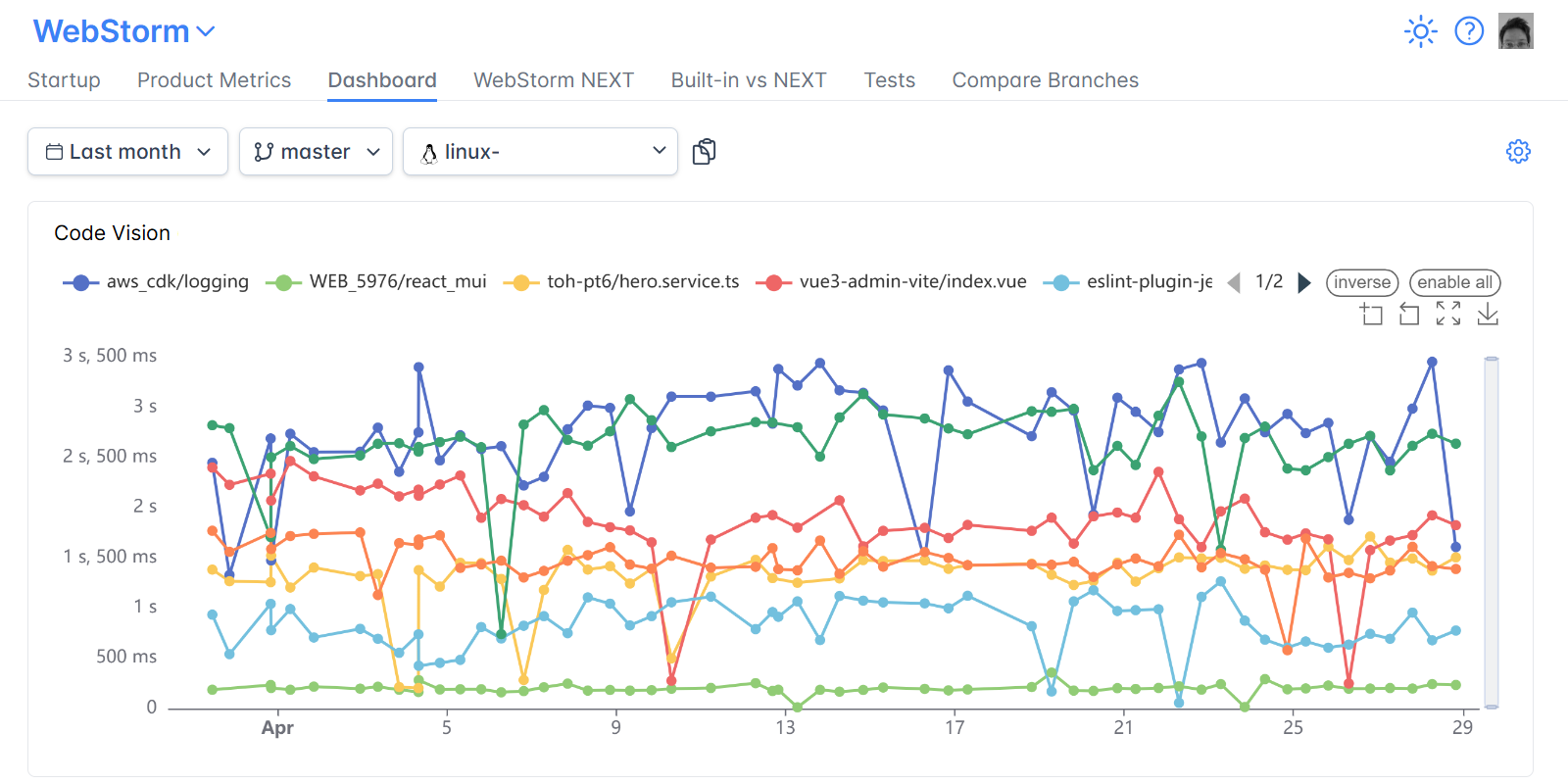Open the Last month time range dropdown

point(127,152)
